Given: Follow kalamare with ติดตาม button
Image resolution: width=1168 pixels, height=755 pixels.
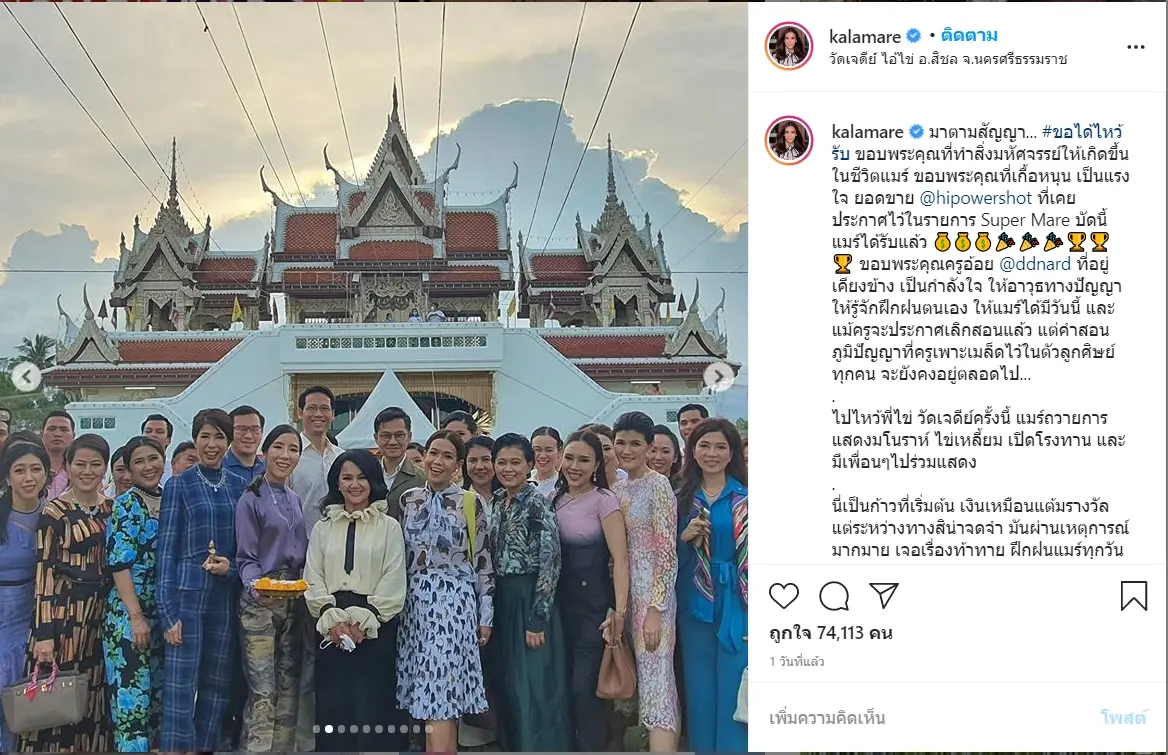Looking at the screenshot, I should 969,35.
